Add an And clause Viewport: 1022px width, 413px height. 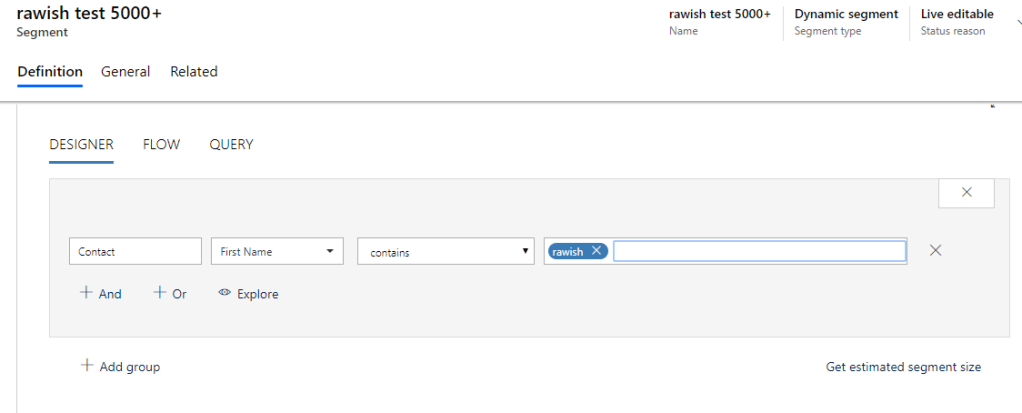pos(101,294)
